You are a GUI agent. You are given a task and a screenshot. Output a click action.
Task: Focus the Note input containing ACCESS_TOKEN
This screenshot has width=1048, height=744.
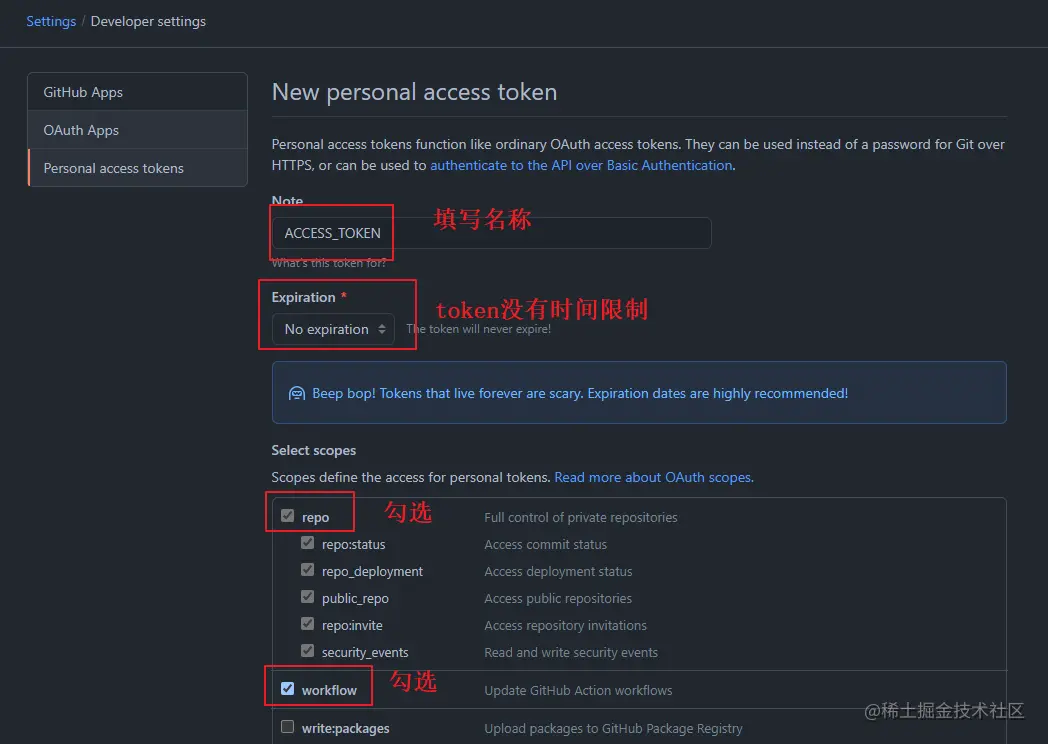coord(491,233)
